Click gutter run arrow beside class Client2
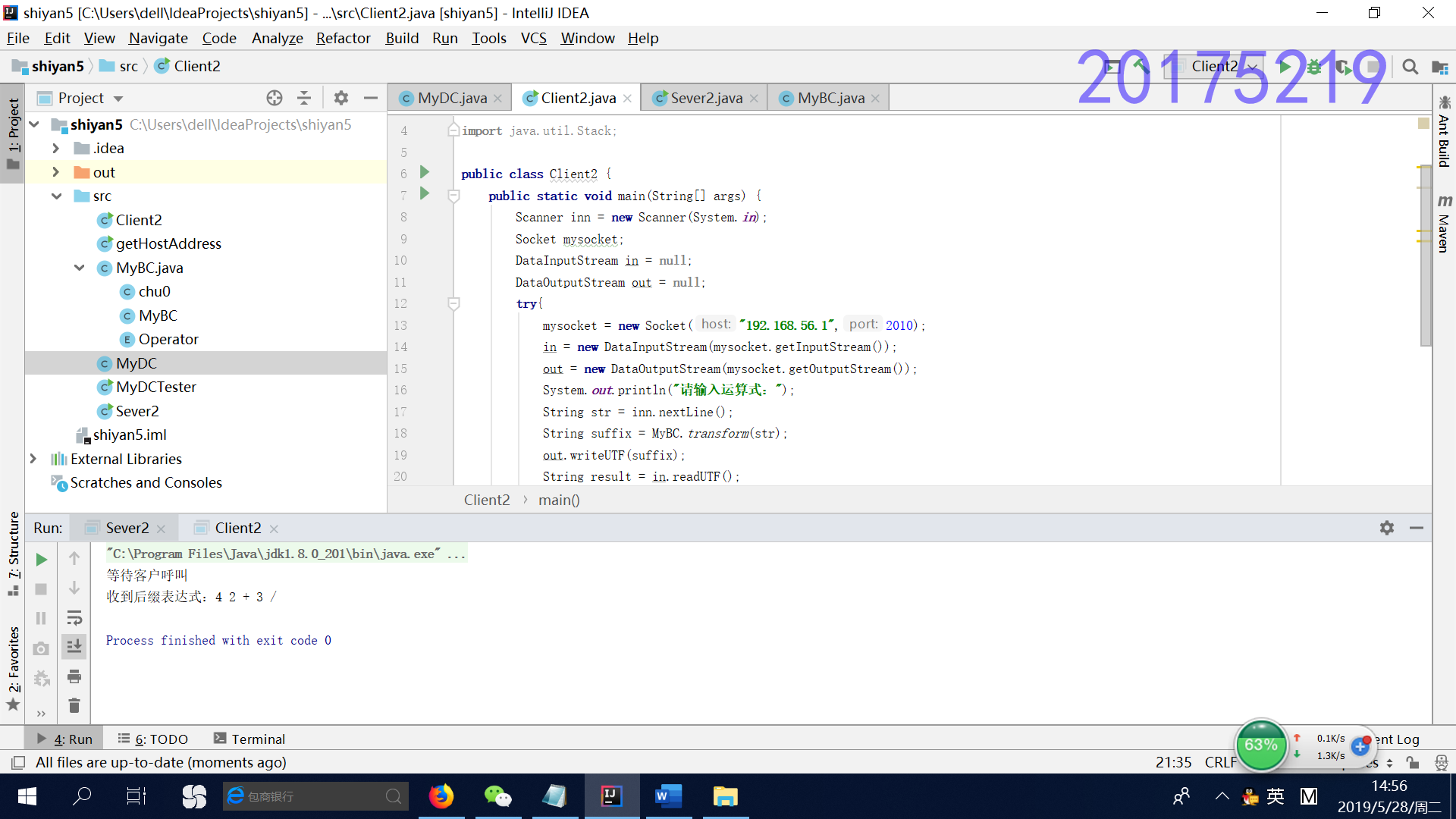 coord(425,173)
